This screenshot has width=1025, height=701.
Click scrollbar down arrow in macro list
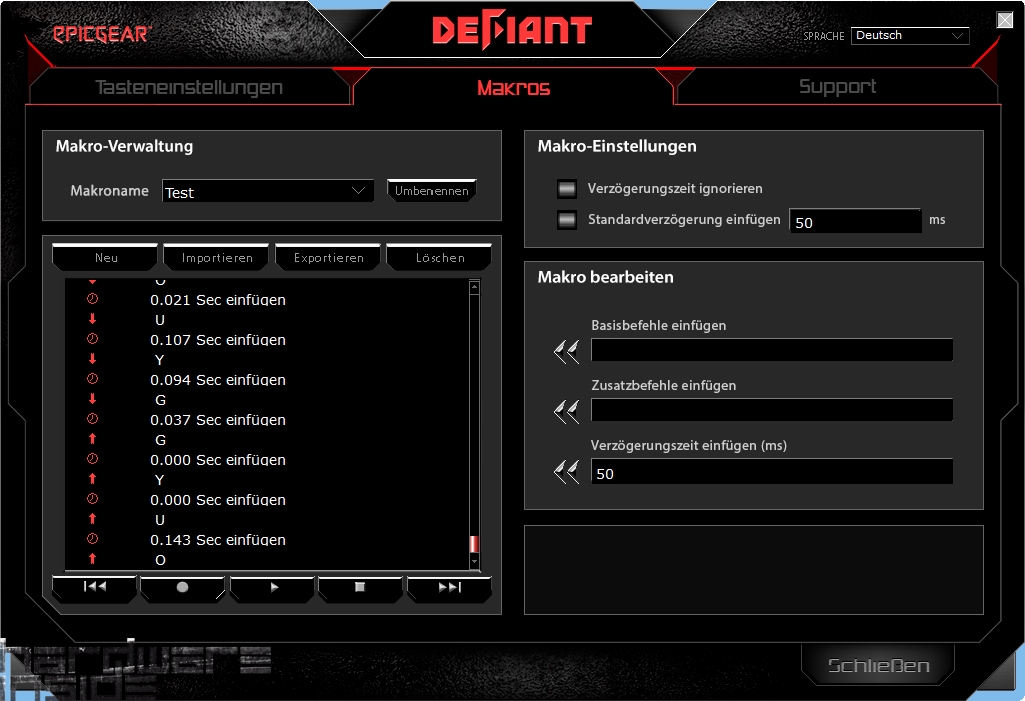point(475,561)
